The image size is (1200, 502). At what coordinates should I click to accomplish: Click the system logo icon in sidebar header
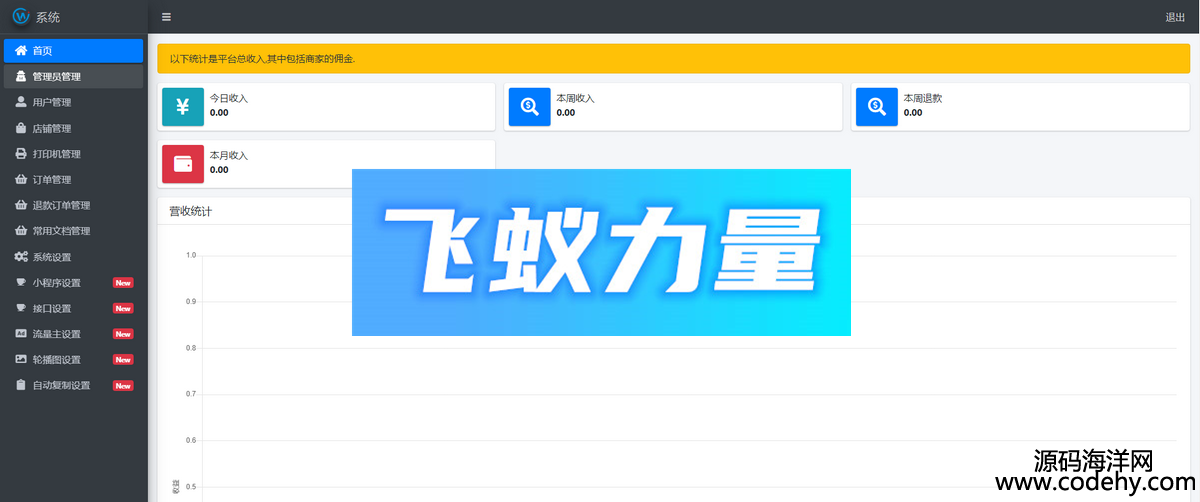point(20,17)
